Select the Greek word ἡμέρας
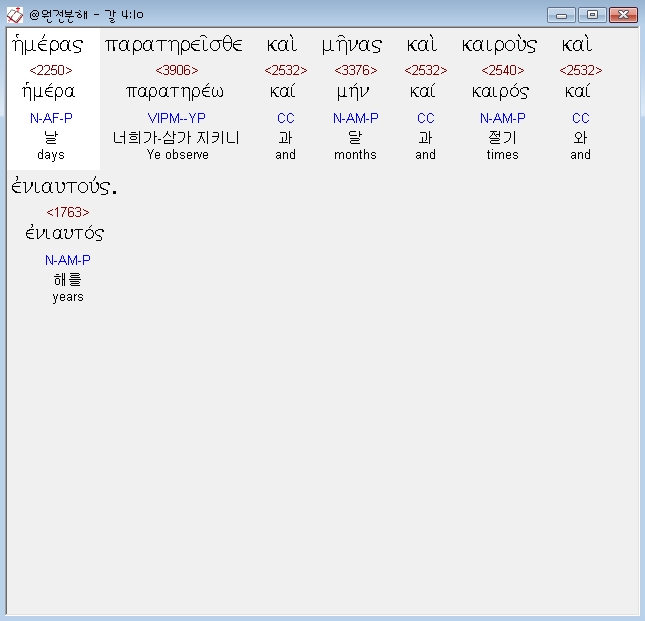645x621 pixels. 48,44
